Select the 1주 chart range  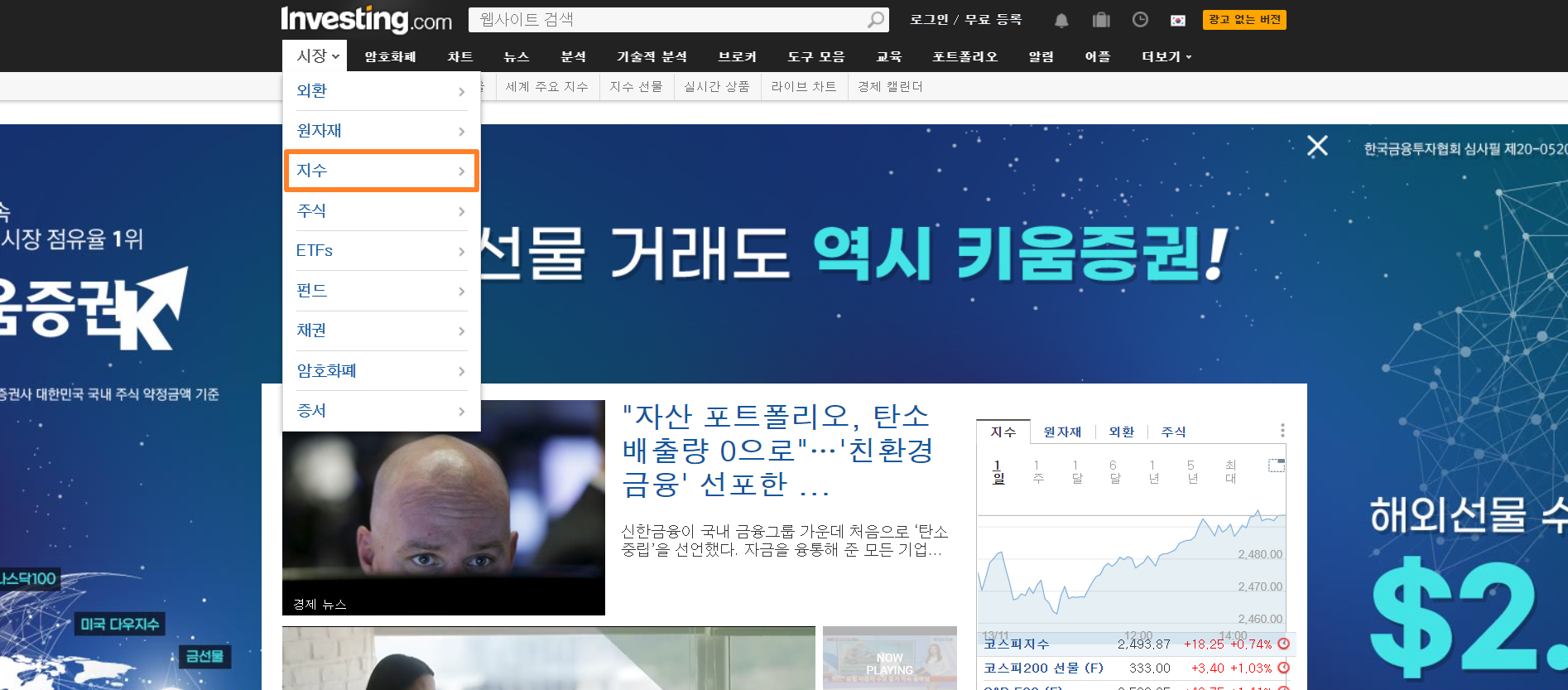[x=1038, y=471]
